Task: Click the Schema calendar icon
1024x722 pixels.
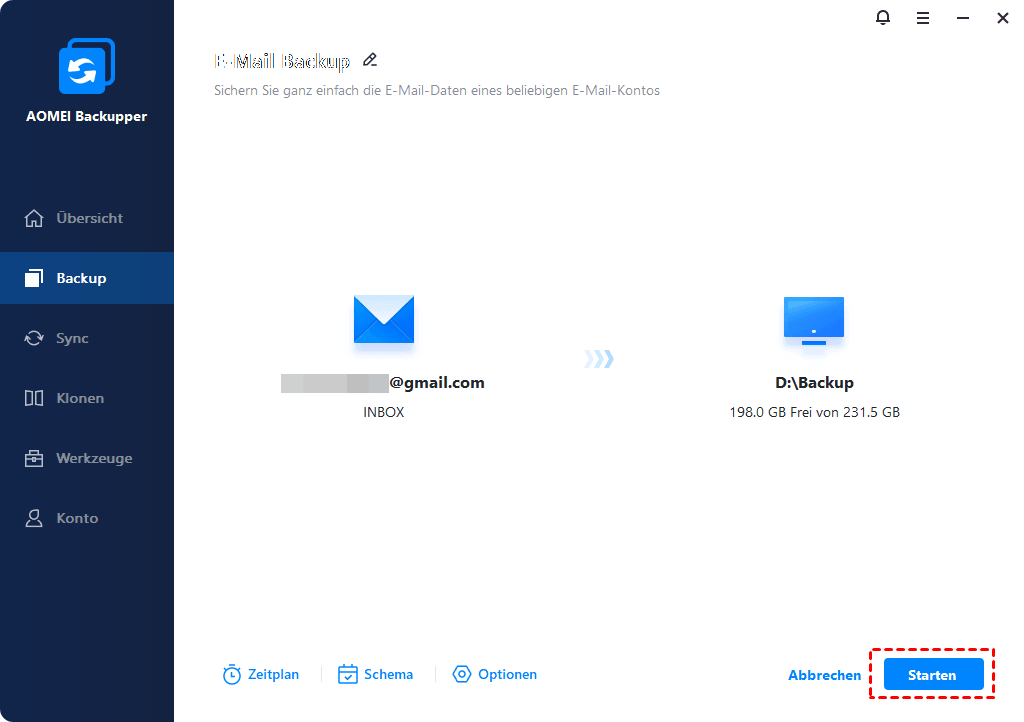Action: click(347, 674)
